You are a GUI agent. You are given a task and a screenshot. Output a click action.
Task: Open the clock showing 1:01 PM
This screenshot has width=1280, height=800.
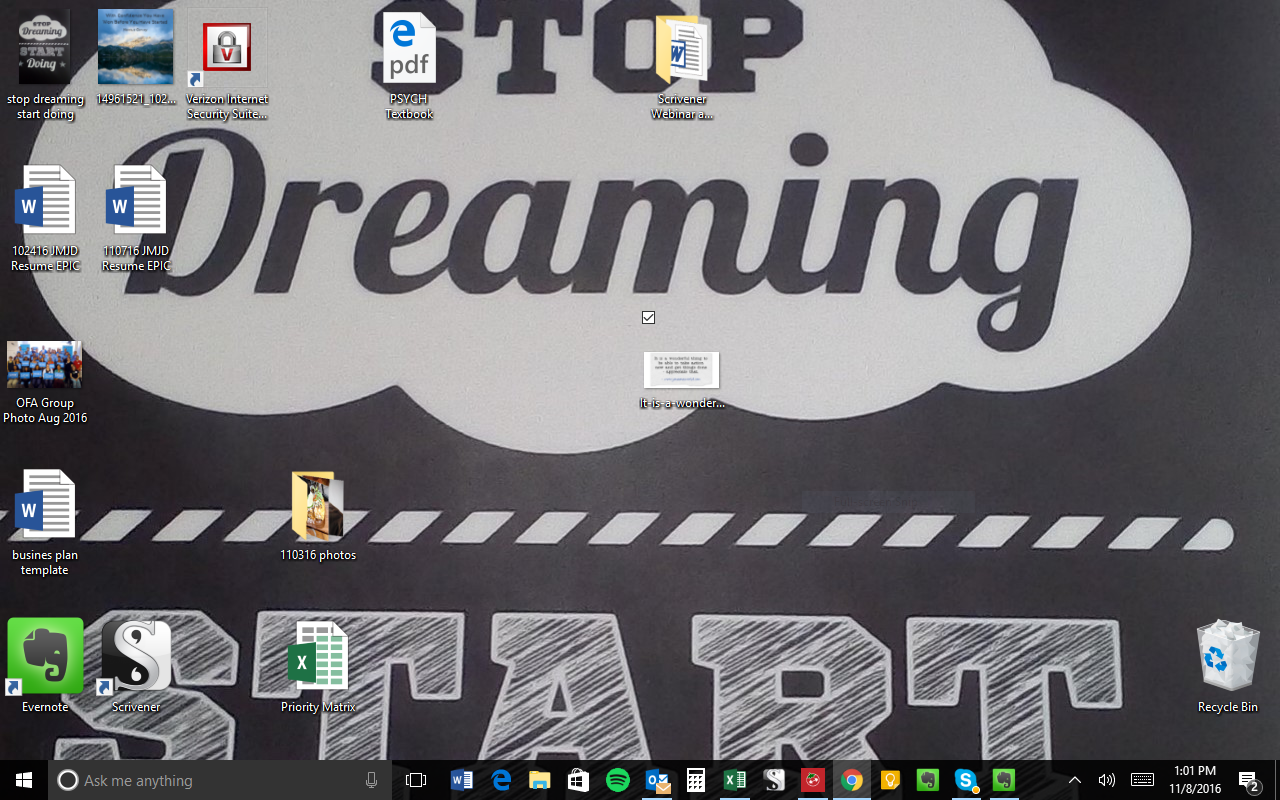[1194, 780]
